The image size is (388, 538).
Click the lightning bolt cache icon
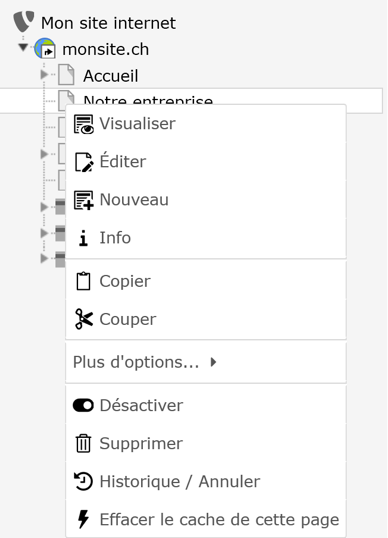click(x=83, y=519)
